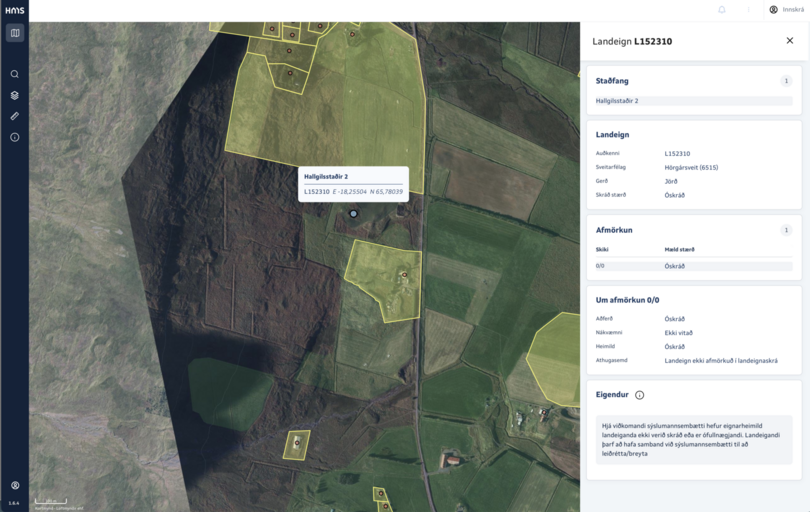
Task: Click Auðkenni value L152310 in panel
Action: [677, 154]
